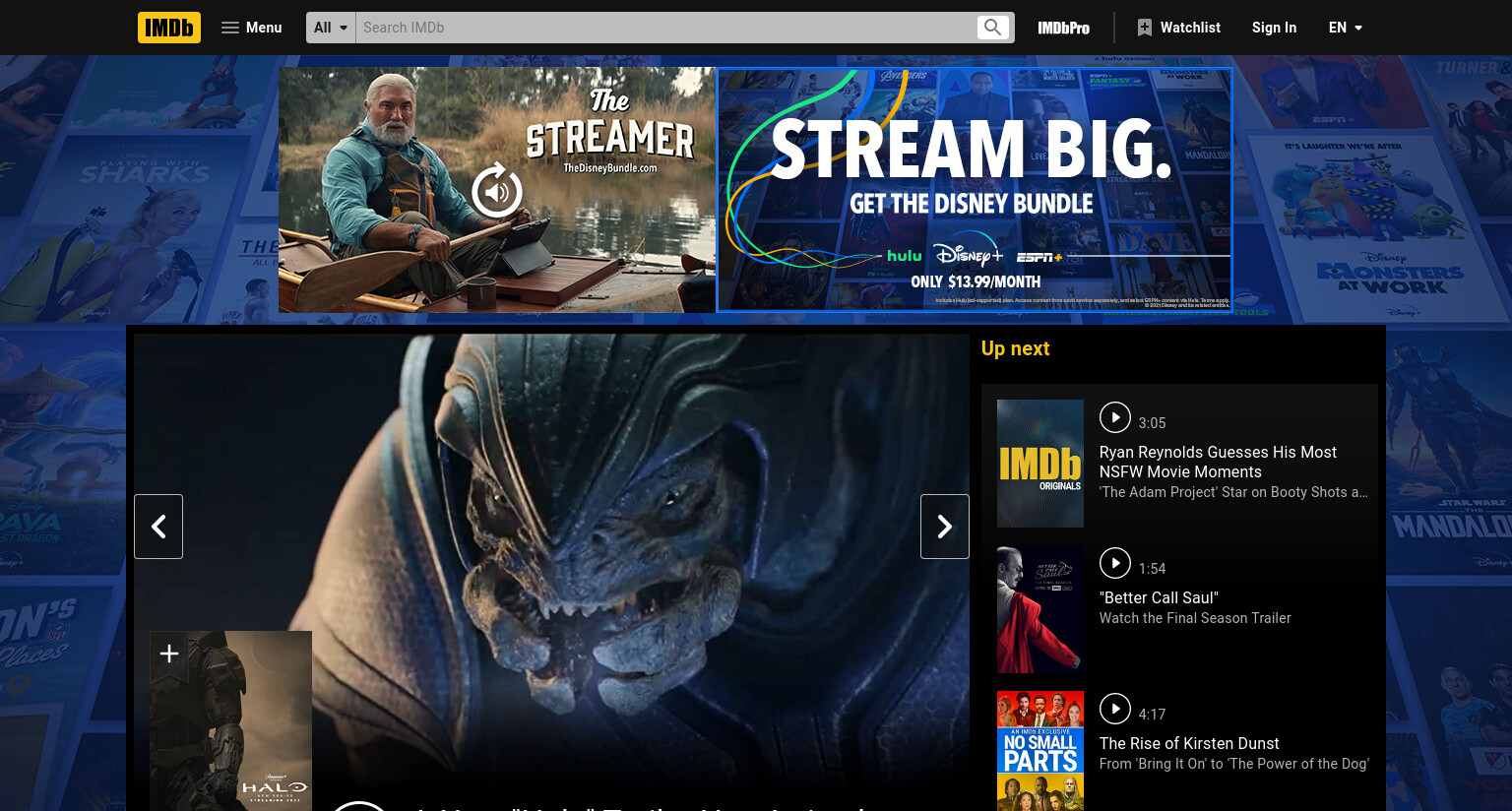1512x811 pixels.
Task: Click Sign In
Action: 1274,28
